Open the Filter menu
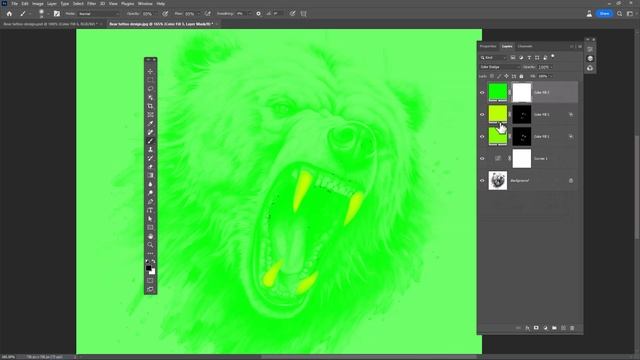Screen dimensions: 640x360 [91, 4]
